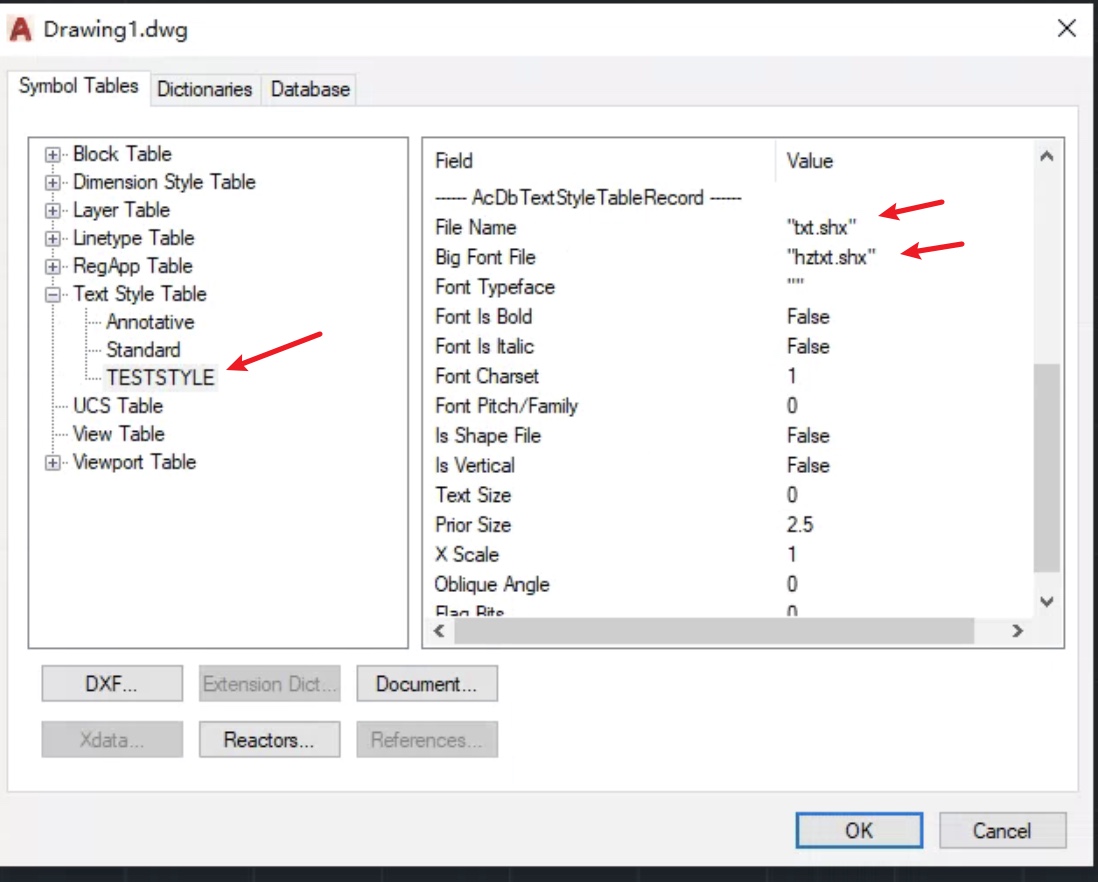Select RegApp Table entry
Image resolution: width=1098 pixels, height=882 pixels.
[132, 266]
